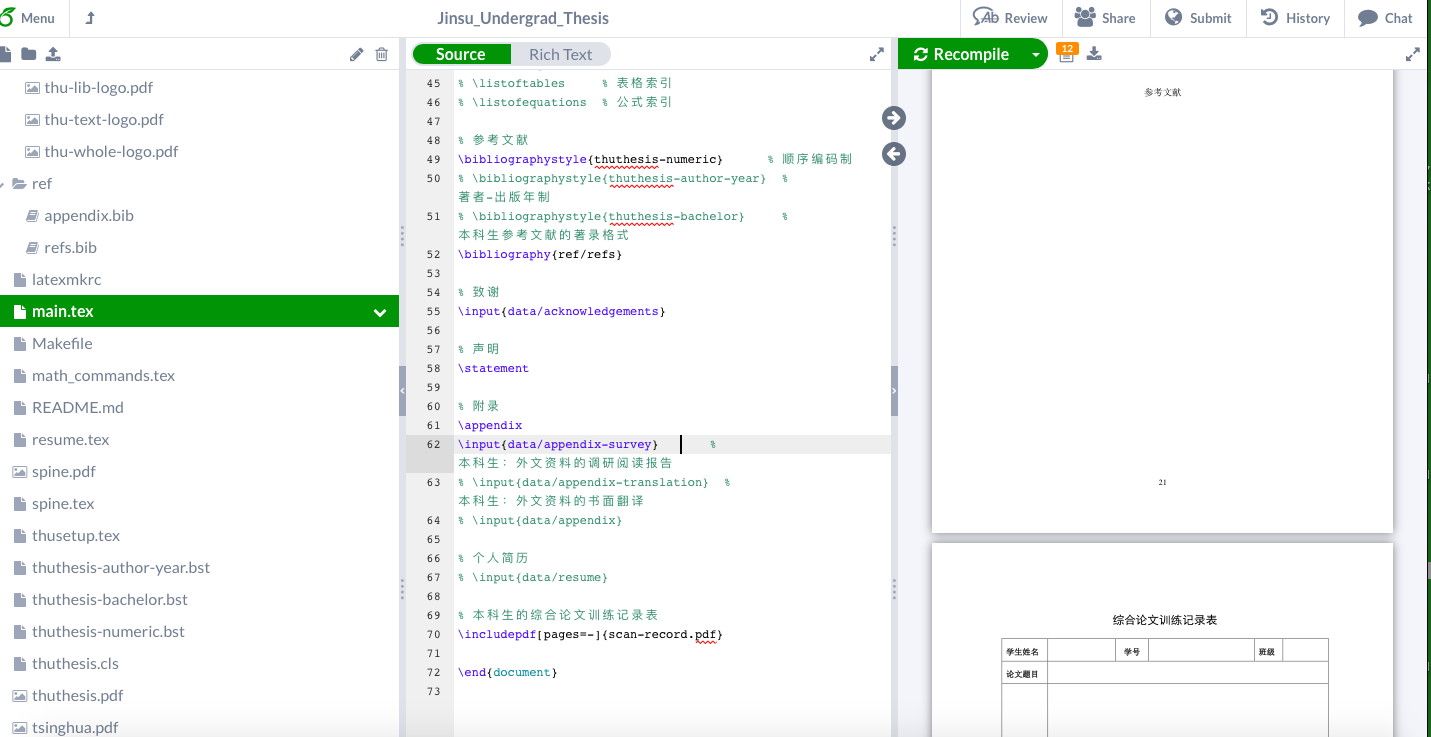Image resolution: width=1431 pixels, height=737 pixels.
Task: Recompile the document
Action: tap(961, 54)
